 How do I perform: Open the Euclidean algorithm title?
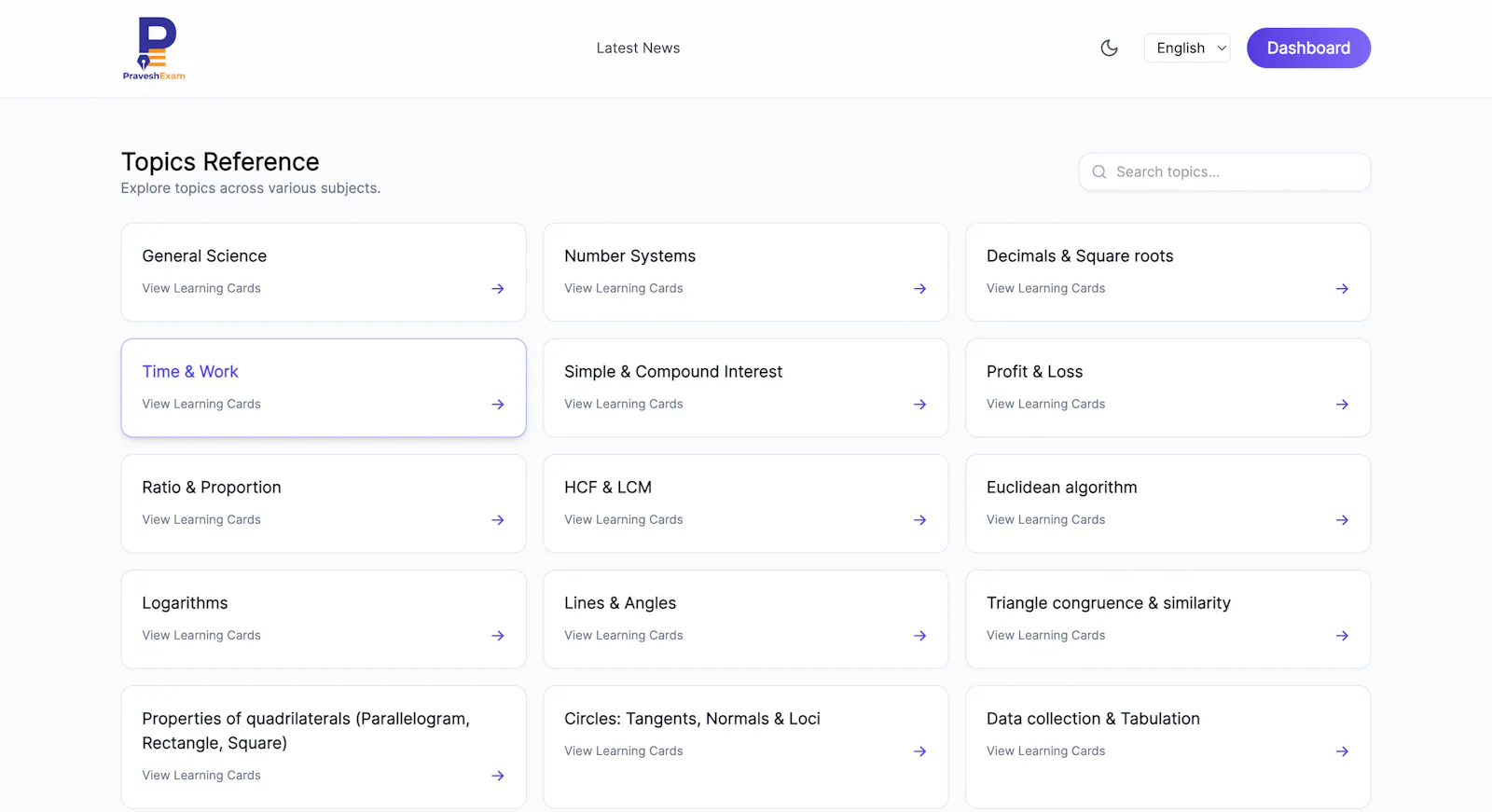point(1062,488)
